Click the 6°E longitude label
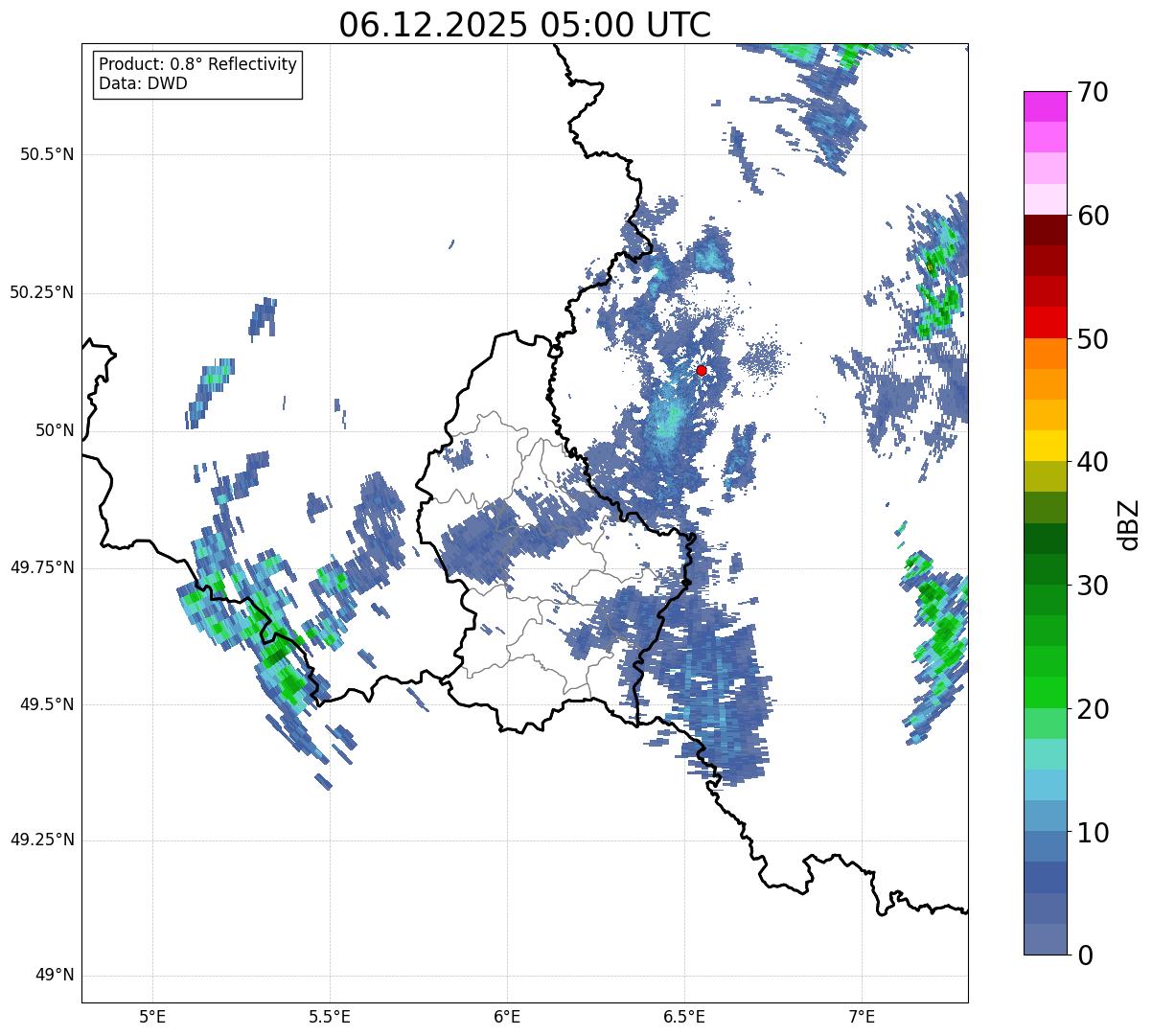Screen dimensions: 1152x1036 click(507, 1016)
